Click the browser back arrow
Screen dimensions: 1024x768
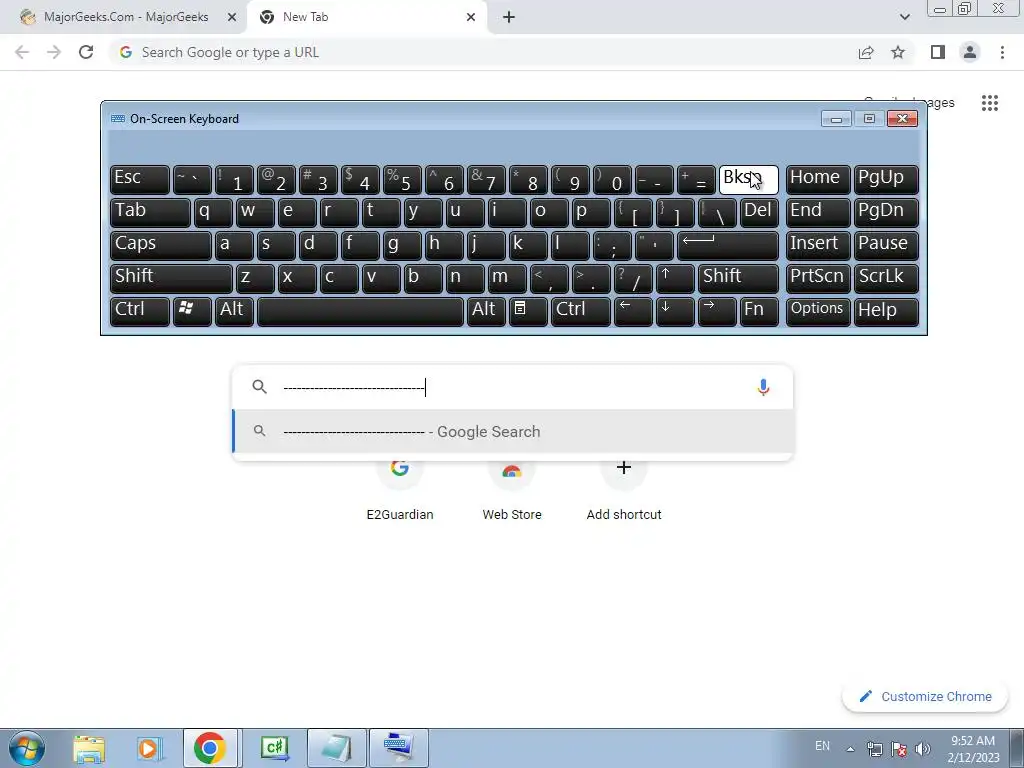pyautogui.click(x=22, y=52)
